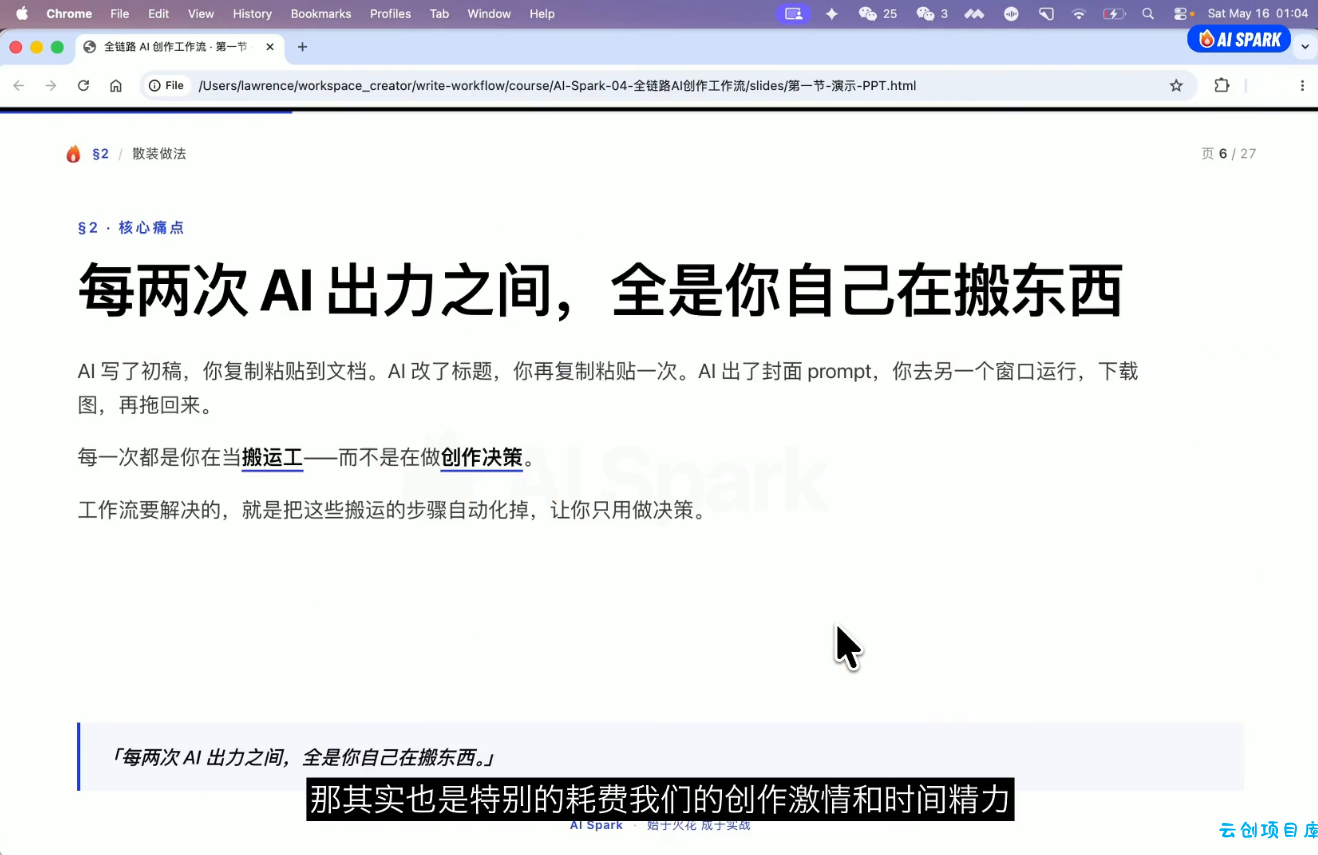Check the battery status icon

click(x=1114, y=14)
